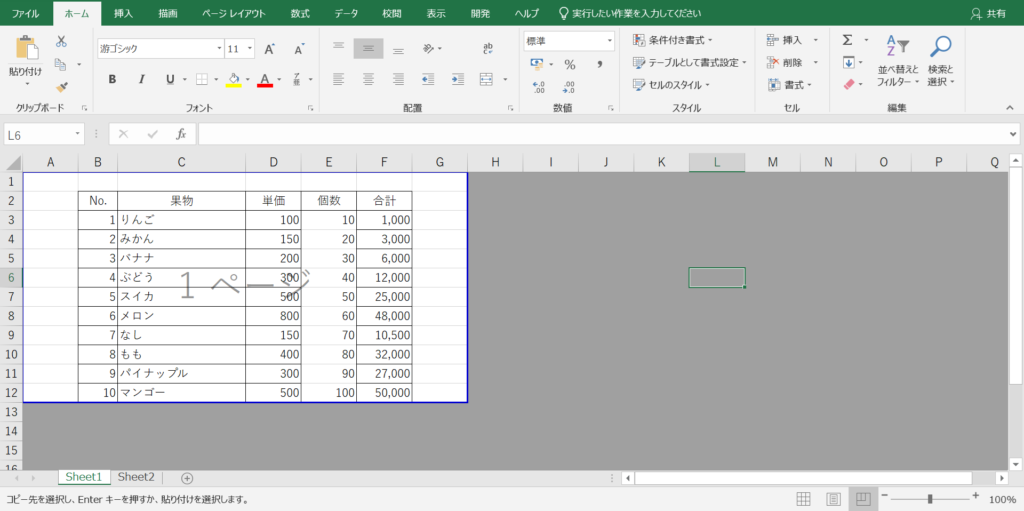Switch to Page Layout view icon
This screenshot has width=1024, height=511.
(833, 499)
